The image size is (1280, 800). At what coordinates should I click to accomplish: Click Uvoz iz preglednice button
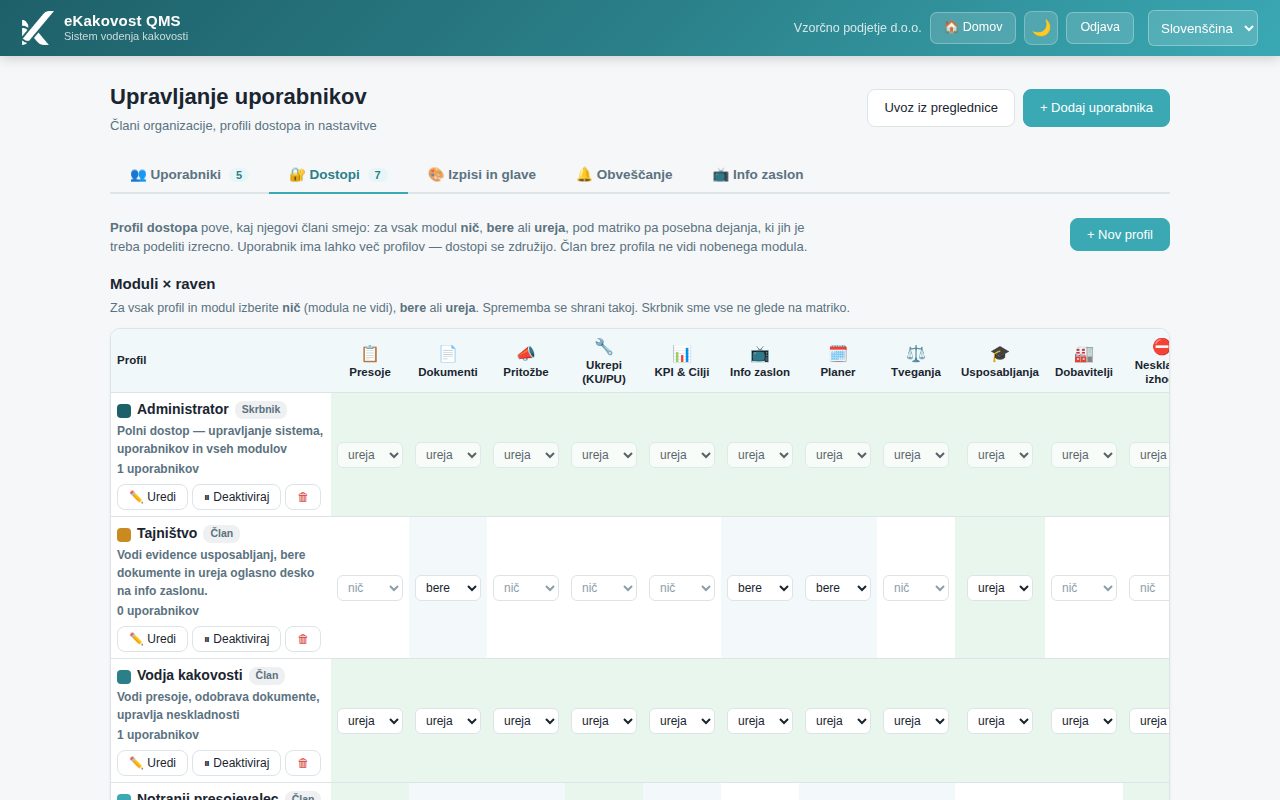[941, 108]
